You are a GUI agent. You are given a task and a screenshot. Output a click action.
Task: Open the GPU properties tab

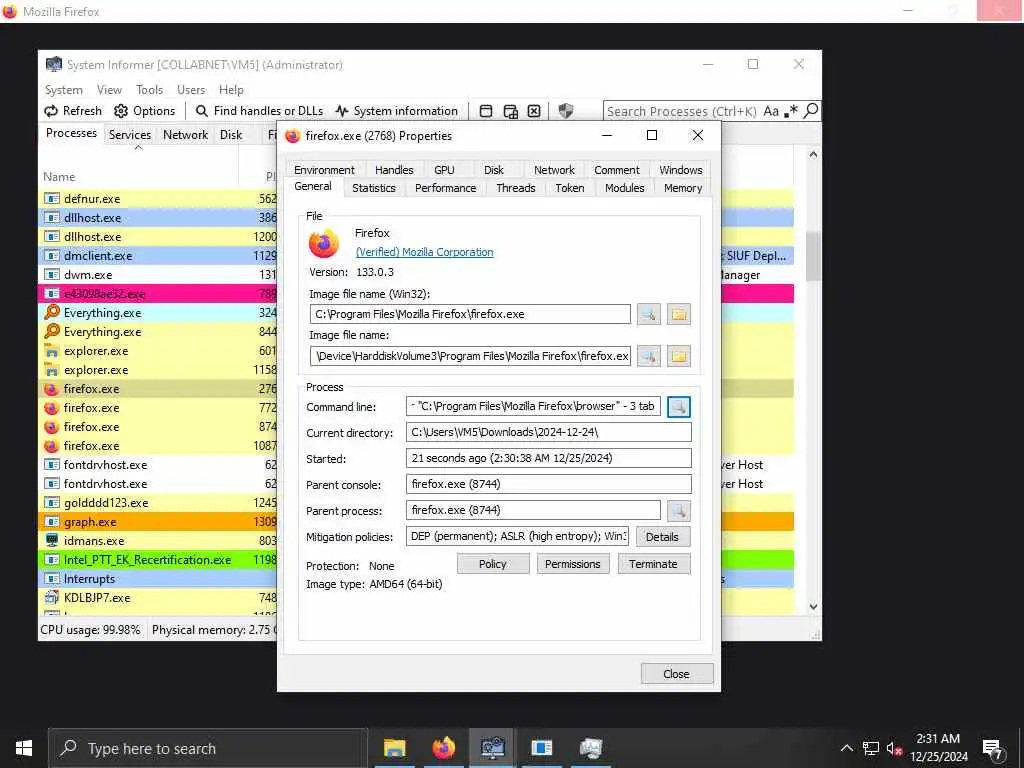(x=444, y=170)
